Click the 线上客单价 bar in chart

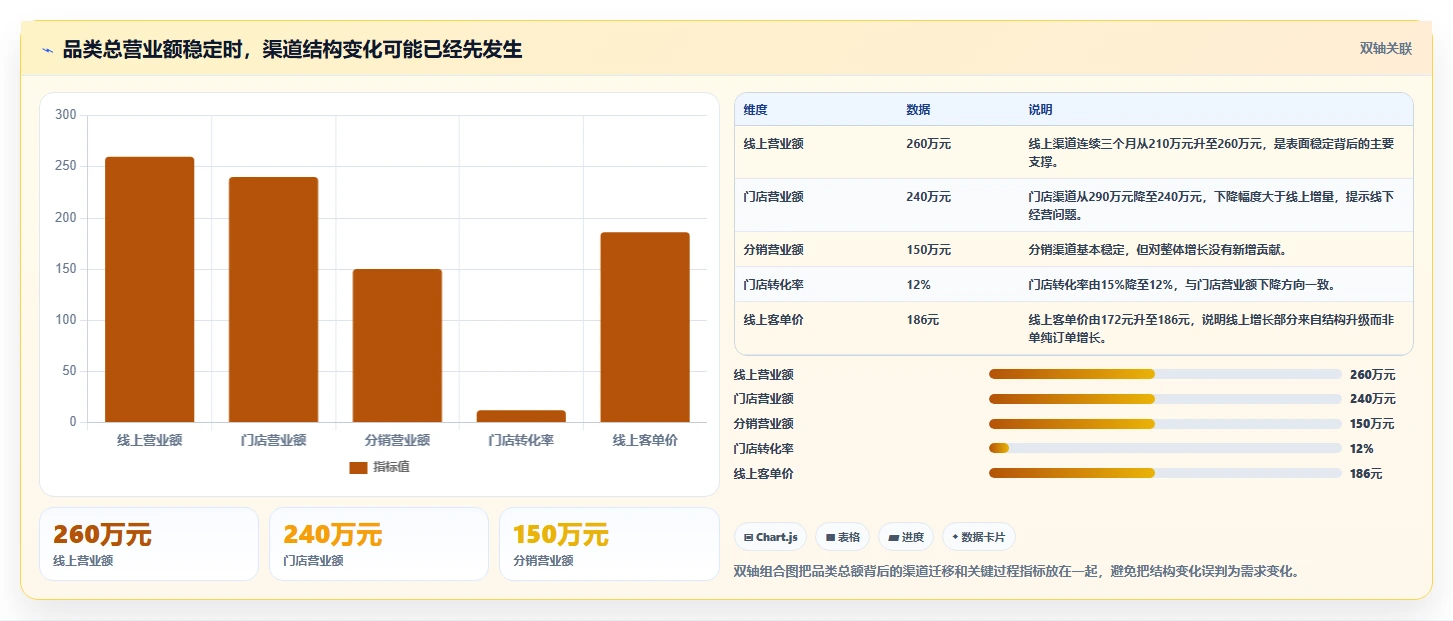pyautogui.click(x=645, y=327)
